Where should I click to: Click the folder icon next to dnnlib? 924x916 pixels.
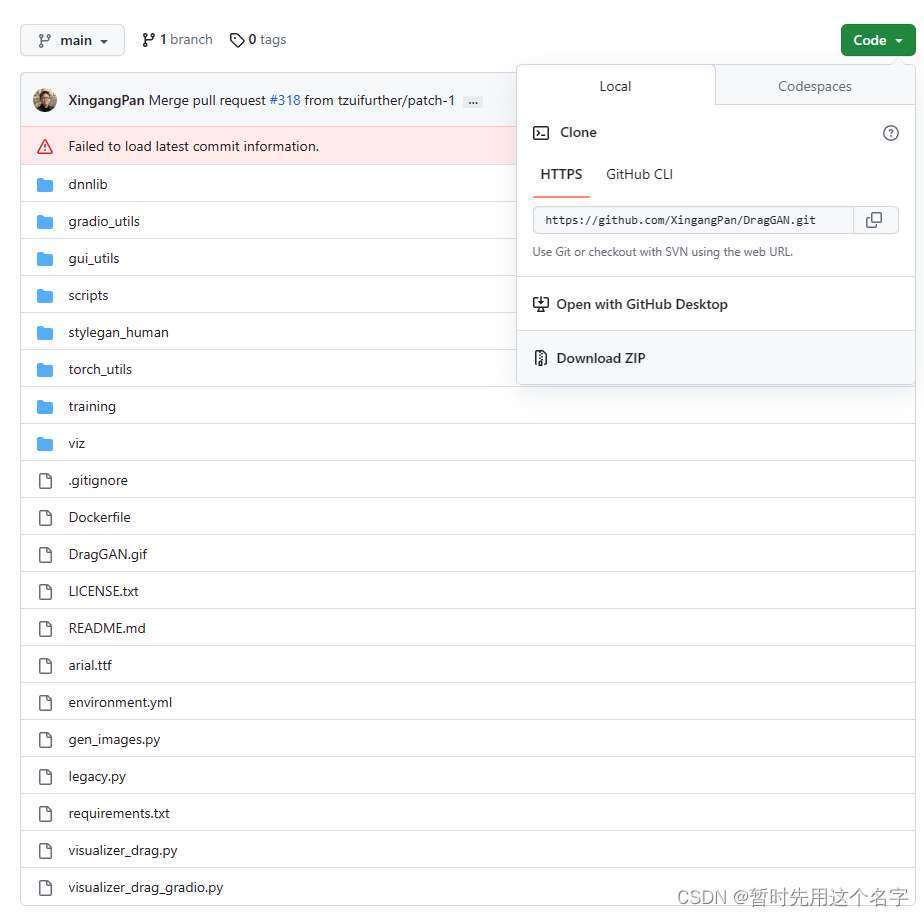pos(45,185)
